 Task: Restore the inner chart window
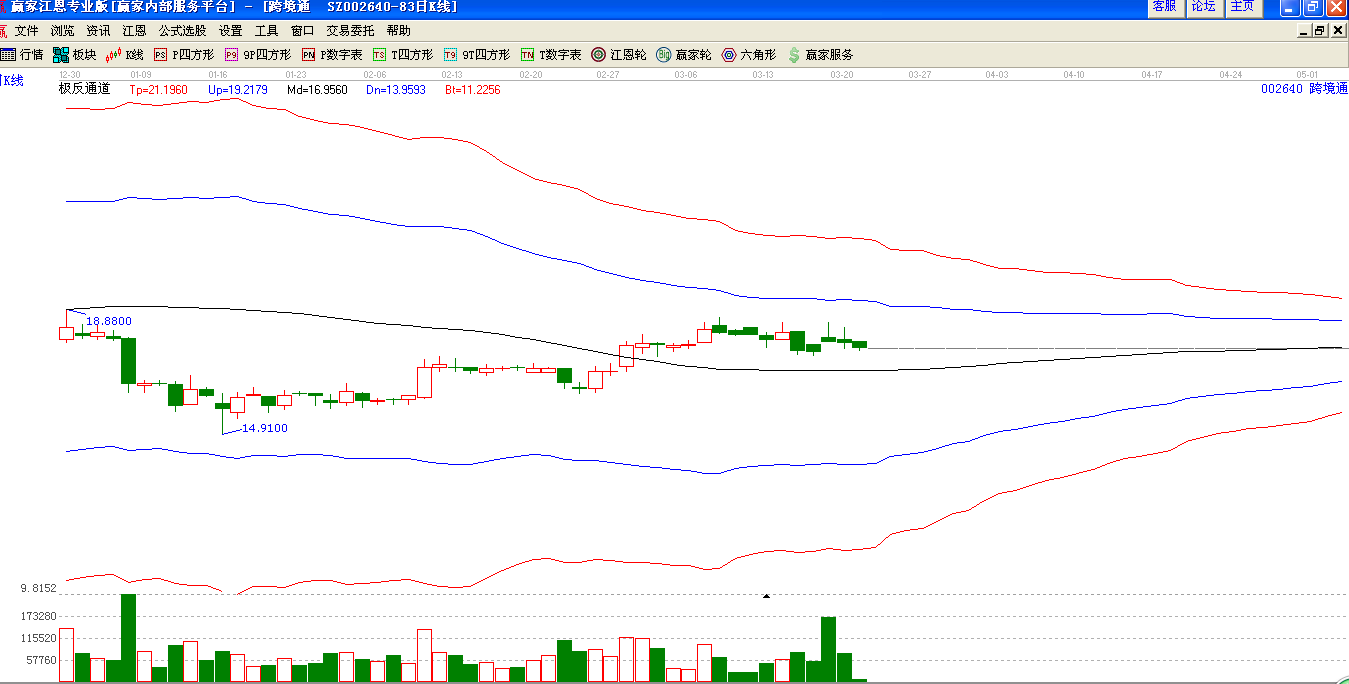(1319, 31)
